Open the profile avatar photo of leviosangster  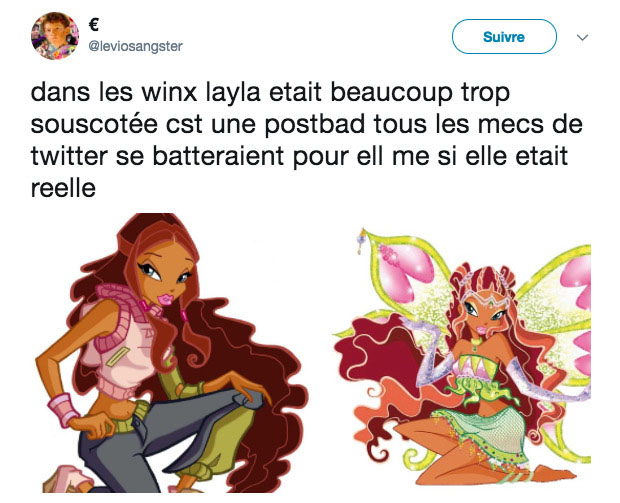[55, 36]
